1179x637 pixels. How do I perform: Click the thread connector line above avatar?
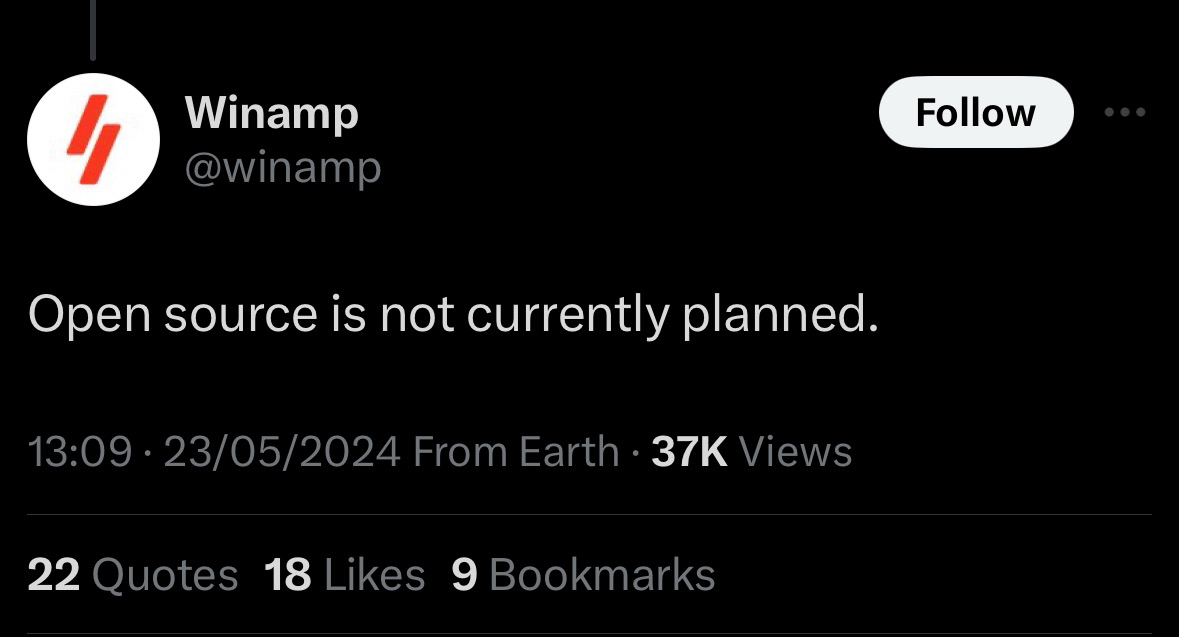(x=93, y=30)
